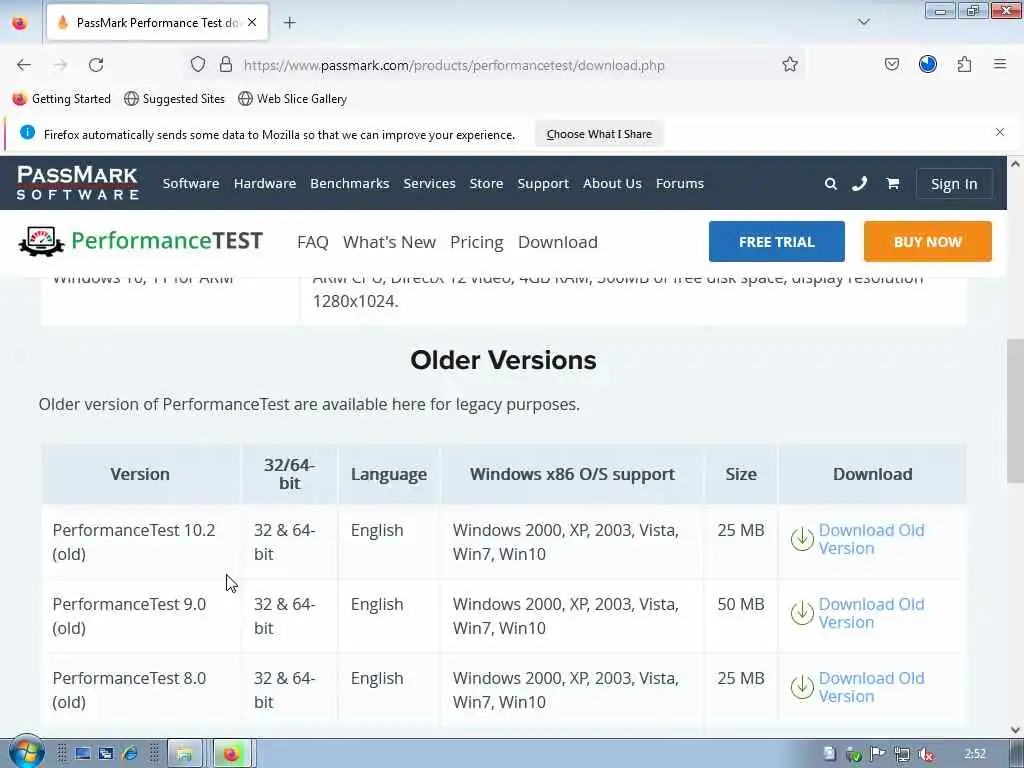Download old version of PerformanceTest 9.0
1024x768 pixels.
[871, 613]
